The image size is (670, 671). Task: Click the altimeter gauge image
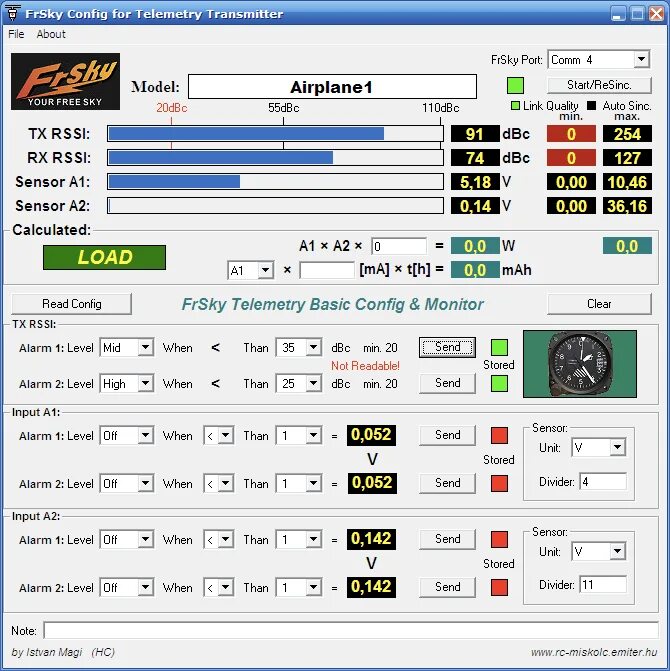[580, 364]
